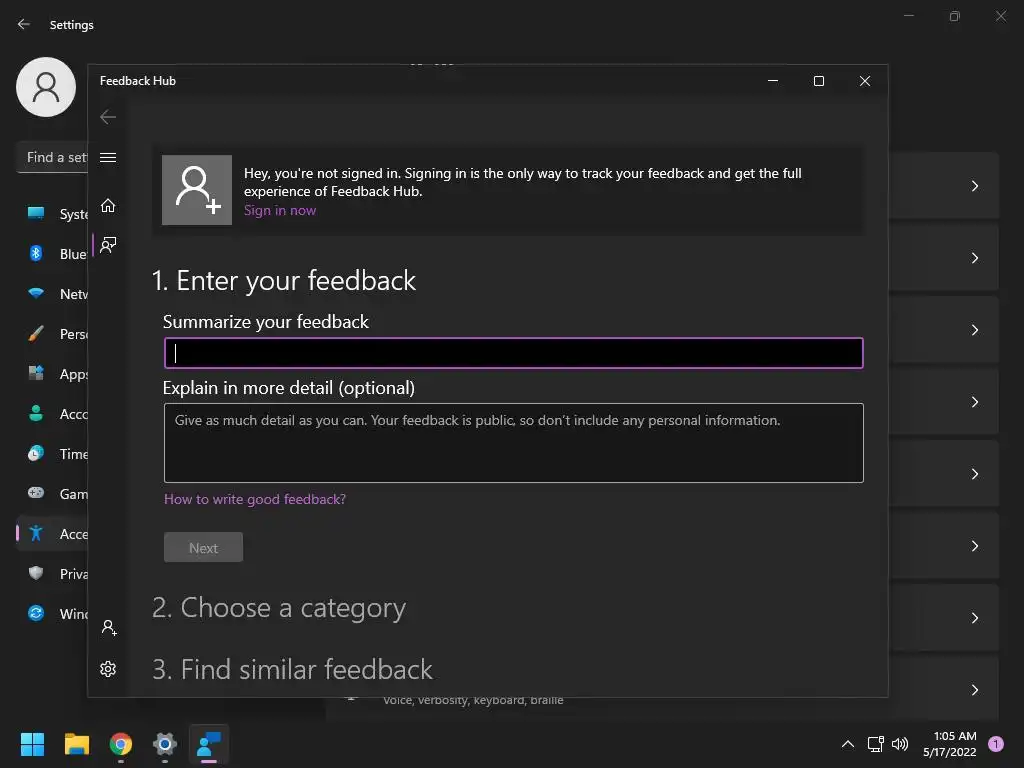Viewport: 1024px width, 768px height.
Task: Open Network section in Settings sidebar
Action: (x=52, y=294)
